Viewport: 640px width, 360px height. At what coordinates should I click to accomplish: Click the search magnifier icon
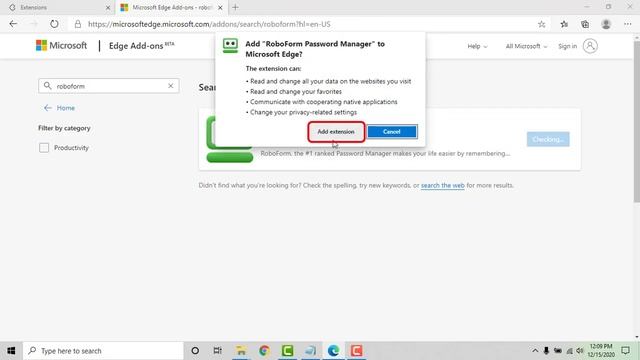47,86
